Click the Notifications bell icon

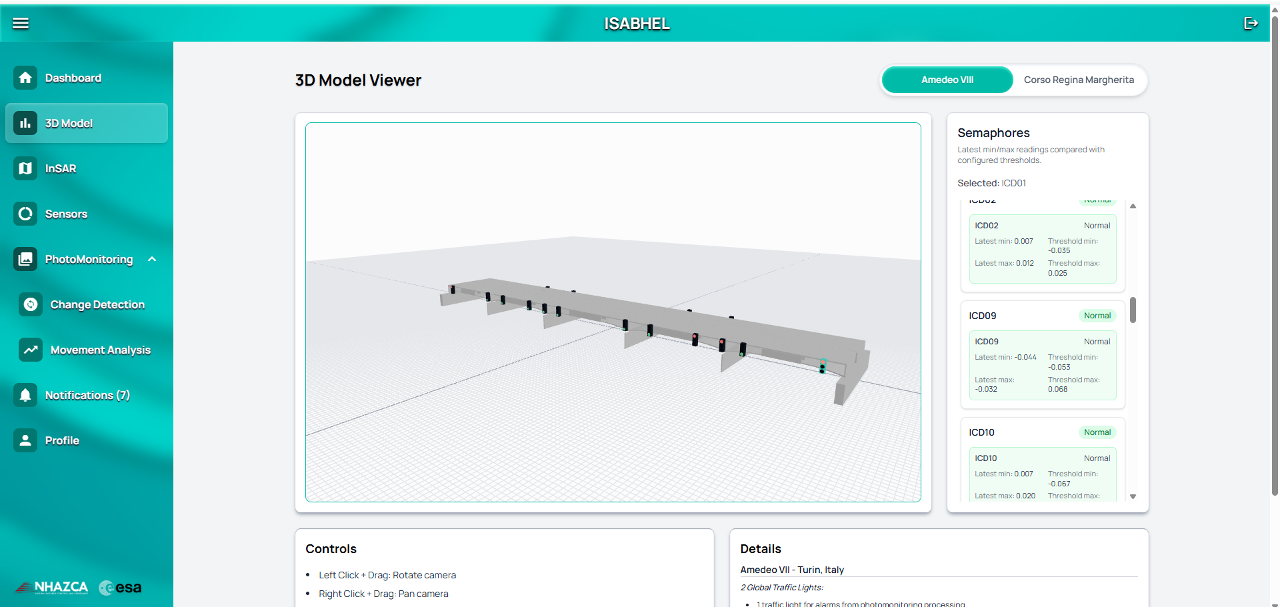pyautogui.click(x=26, y=395)
